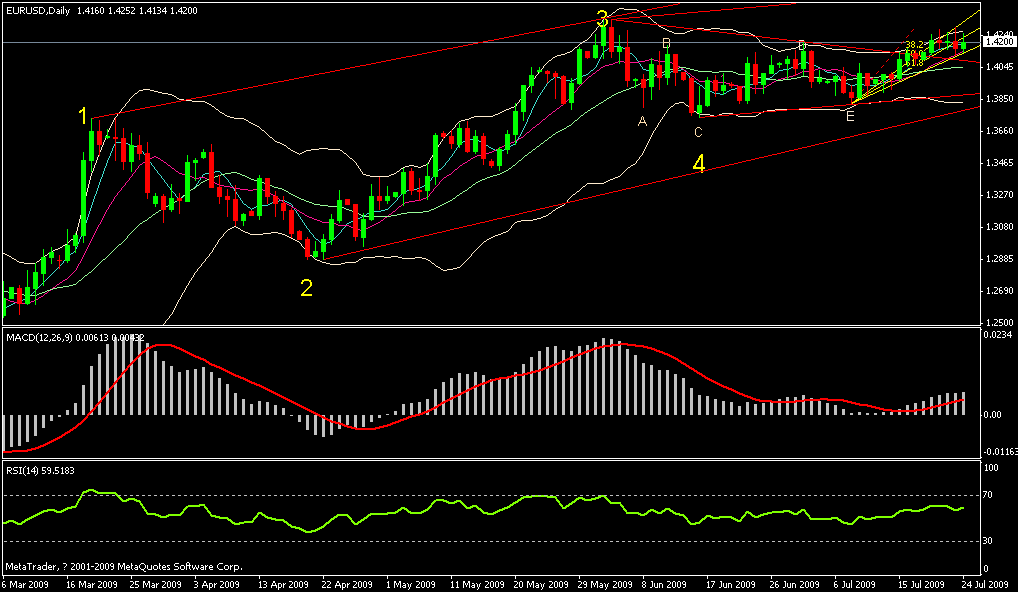
Task: Click the 15 Jul 2009 date label
Action: point(923,584)
